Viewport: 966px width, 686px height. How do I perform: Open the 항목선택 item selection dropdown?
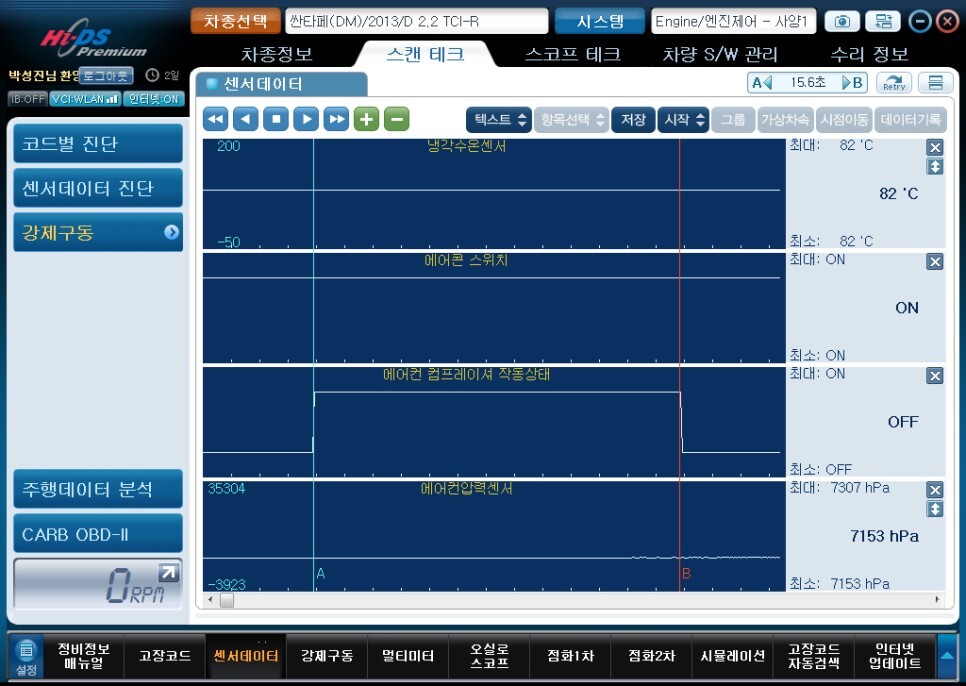pyautogui.click(x=572, y=119)
